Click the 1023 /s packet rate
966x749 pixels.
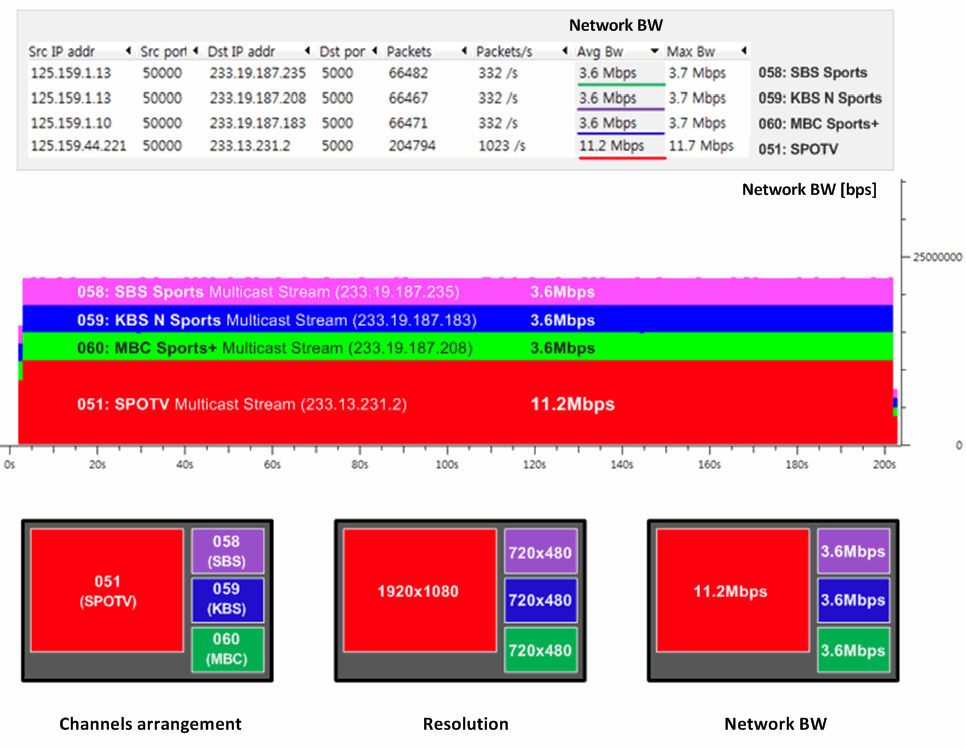click(x=501, y=146)
